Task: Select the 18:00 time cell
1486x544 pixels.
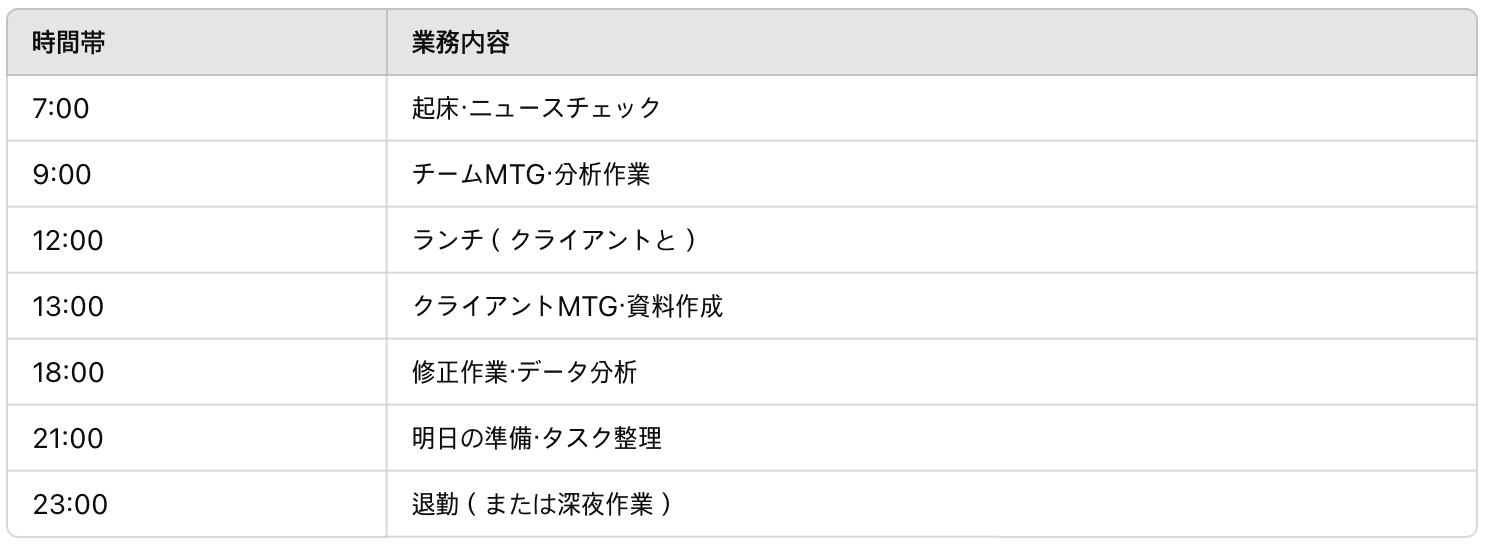Action: pos(68,372)
